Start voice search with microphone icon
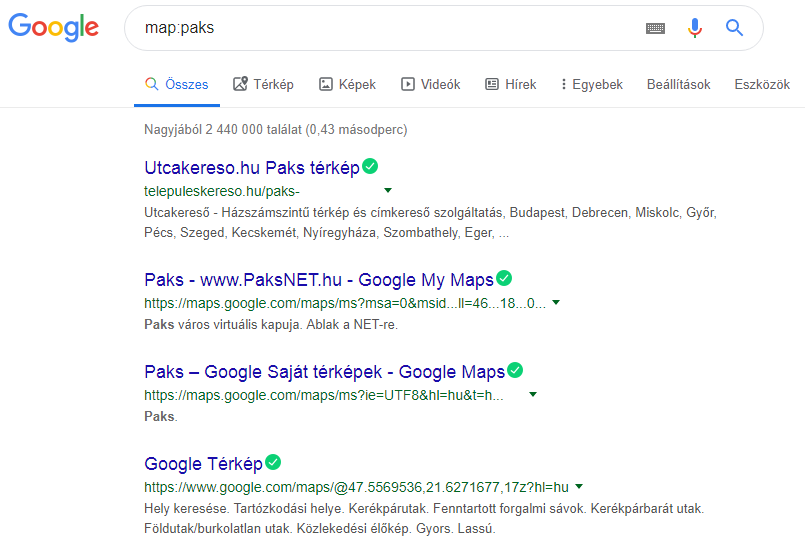The height and width of the screenshot is (546, 805). point(695,28)
